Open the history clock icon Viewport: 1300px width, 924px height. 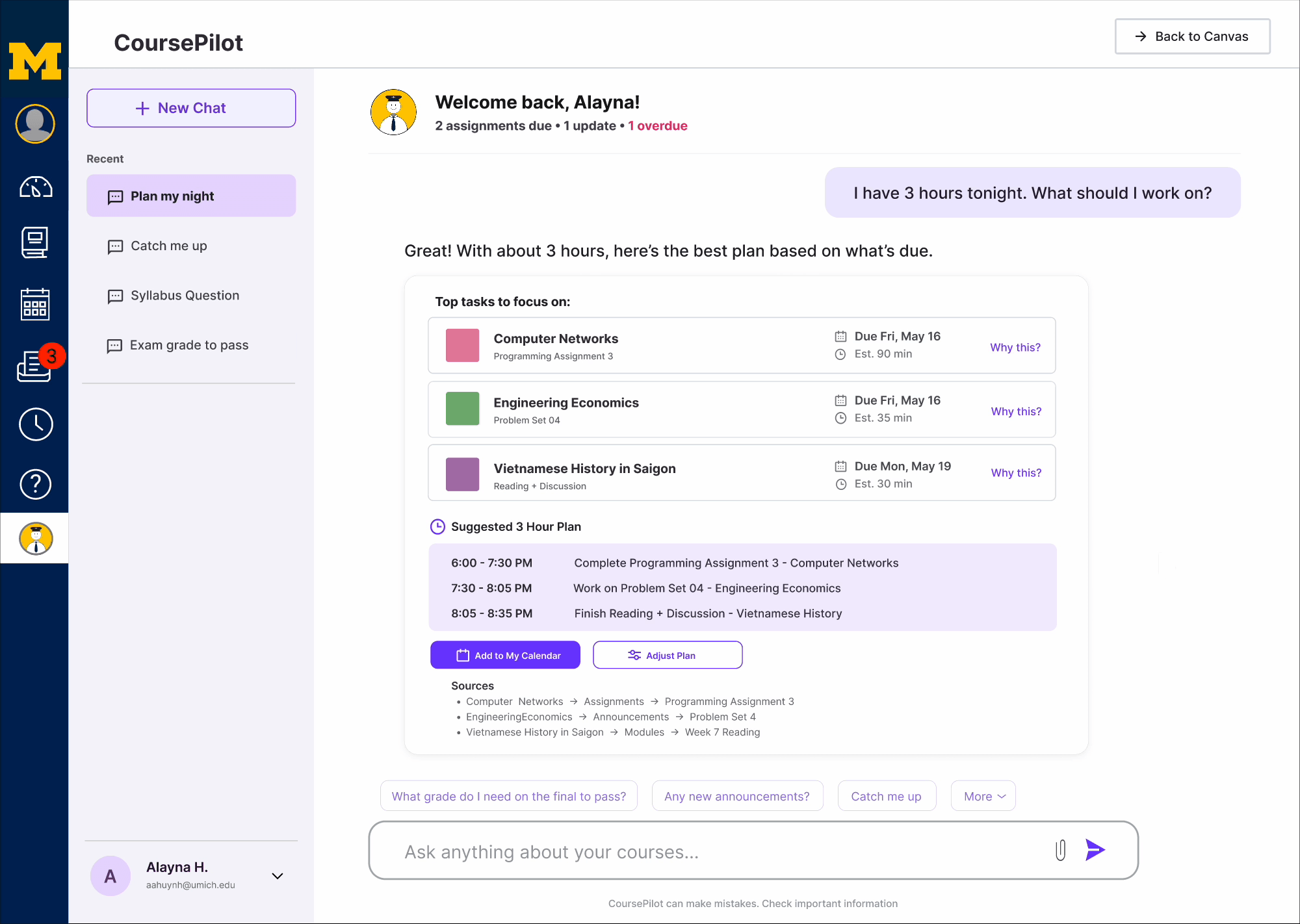36,424
